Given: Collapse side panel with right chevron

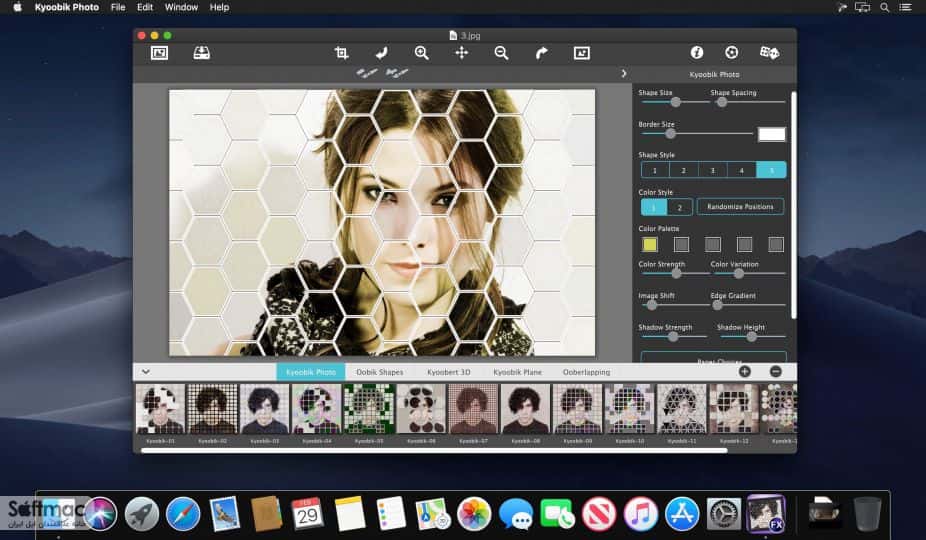Looking at the screenshot, I should click(x=624, y=74).
